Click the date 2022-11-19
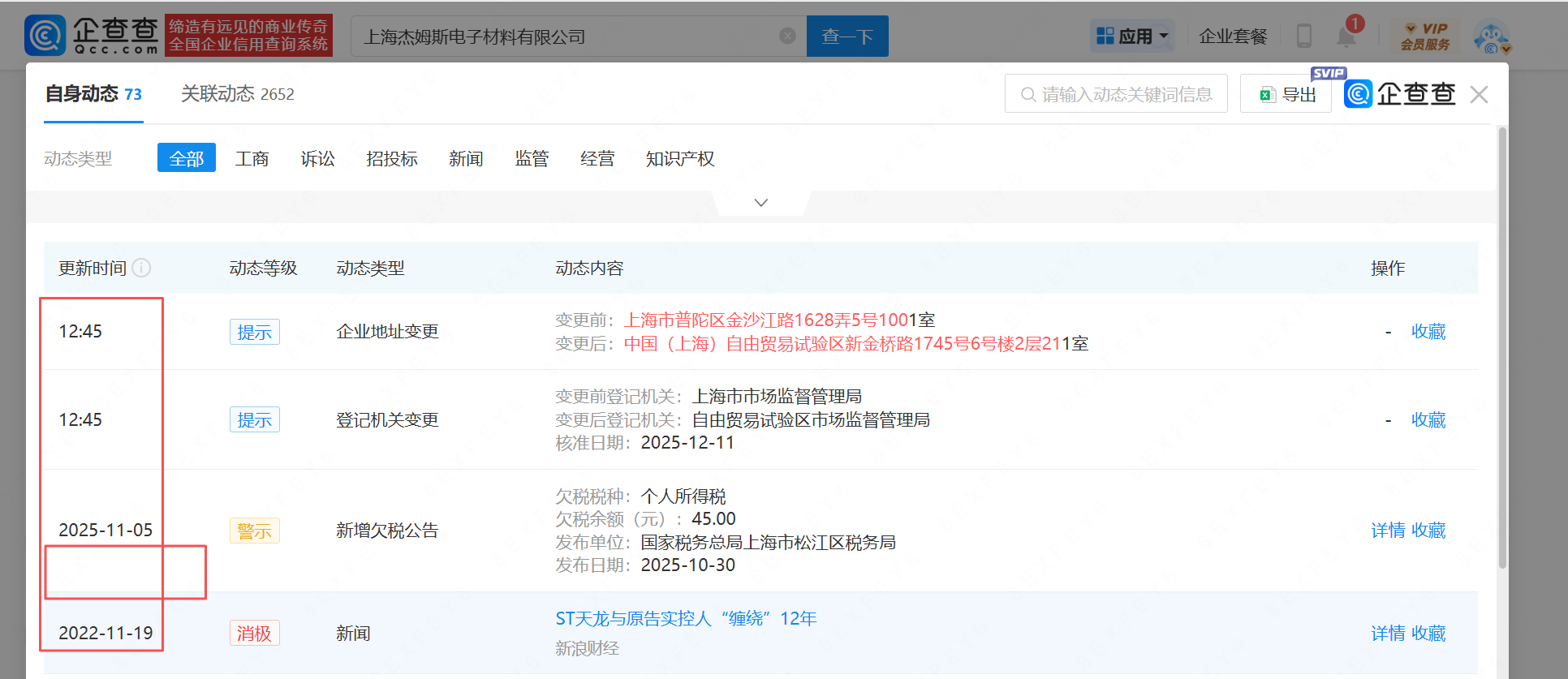This screenshot has height=679, width=1568. (x=106, y=633)
